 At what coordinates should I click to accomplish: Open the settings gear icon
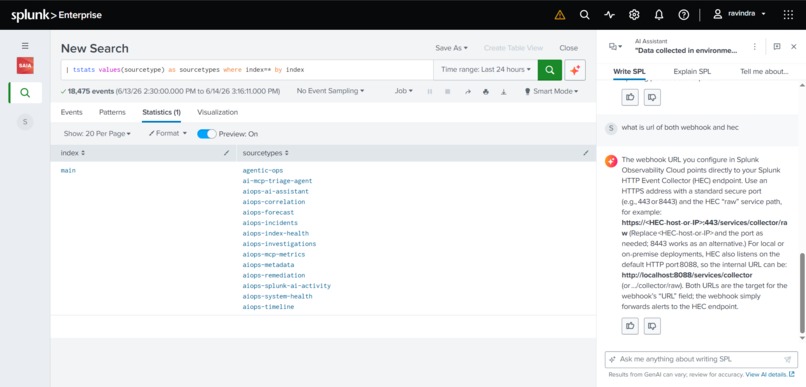coord(634,15)
